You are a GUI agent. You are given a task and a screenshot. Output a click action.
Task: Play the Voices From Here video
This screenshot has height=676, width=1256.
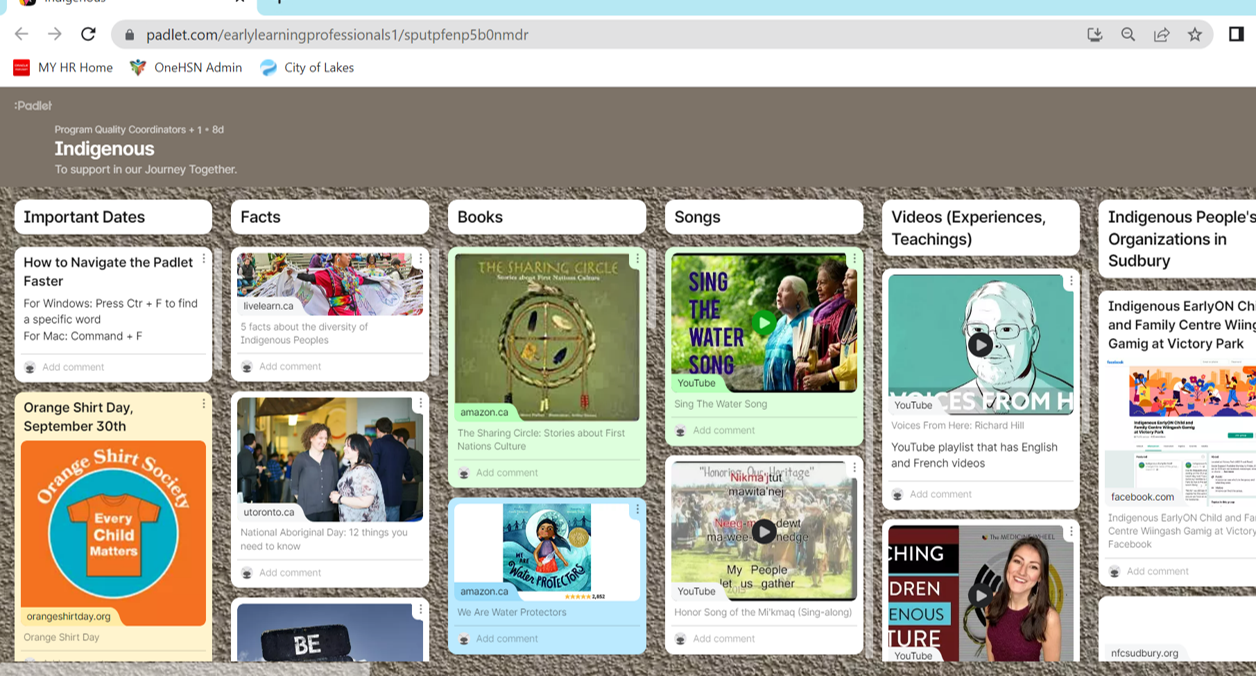coord(980,344)
